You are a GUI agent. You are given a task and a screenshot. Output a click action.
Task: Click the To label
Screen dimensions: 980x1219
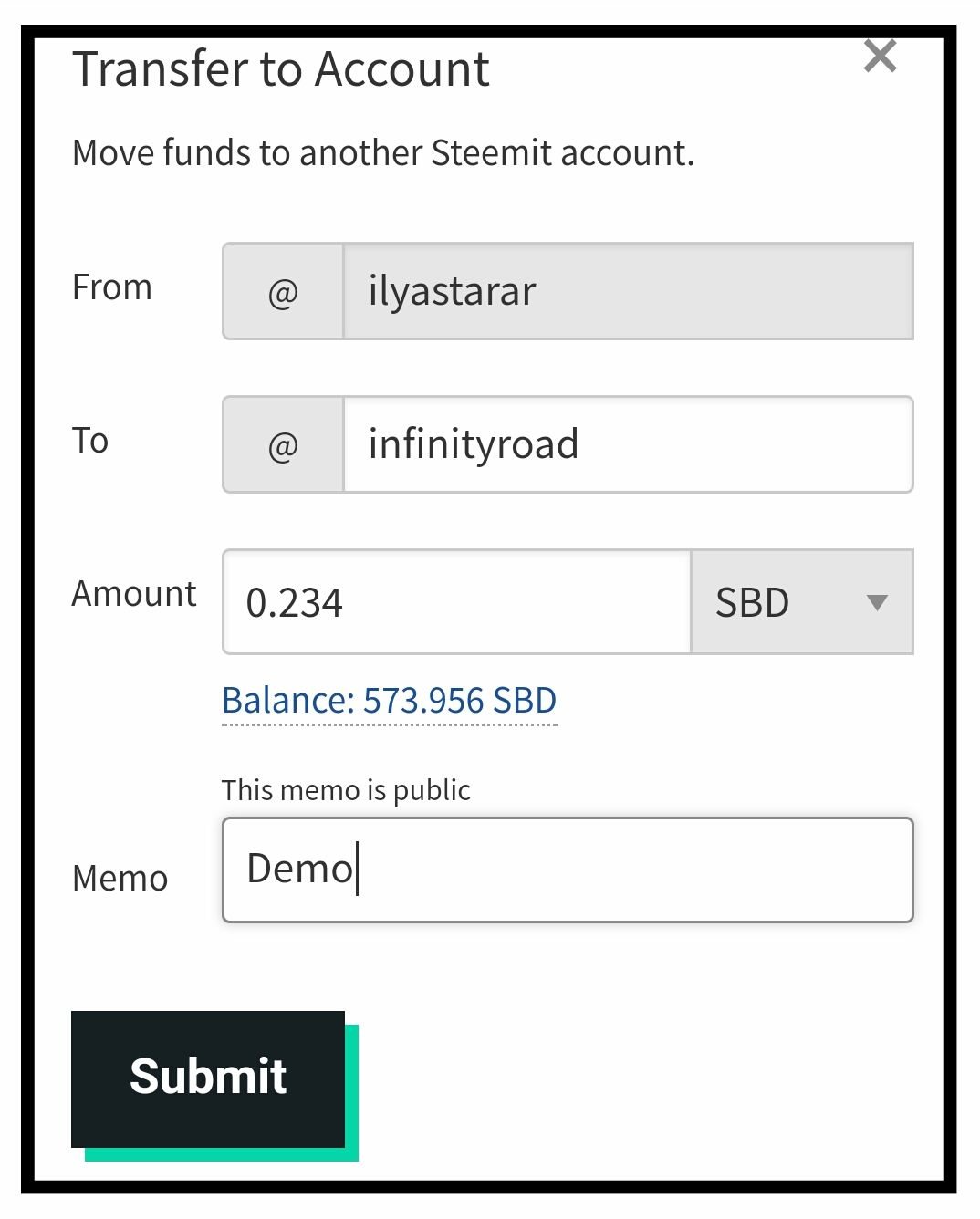click(x=90, y=441)
